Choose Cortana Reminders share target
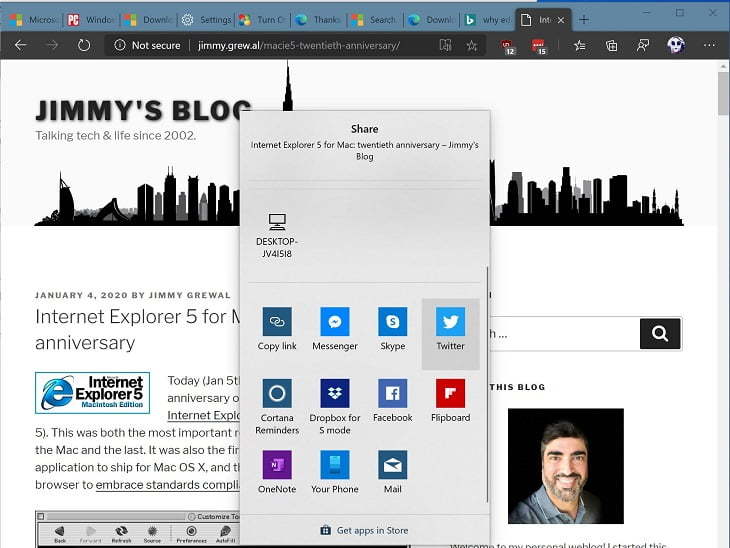 (x=277, y=406)
